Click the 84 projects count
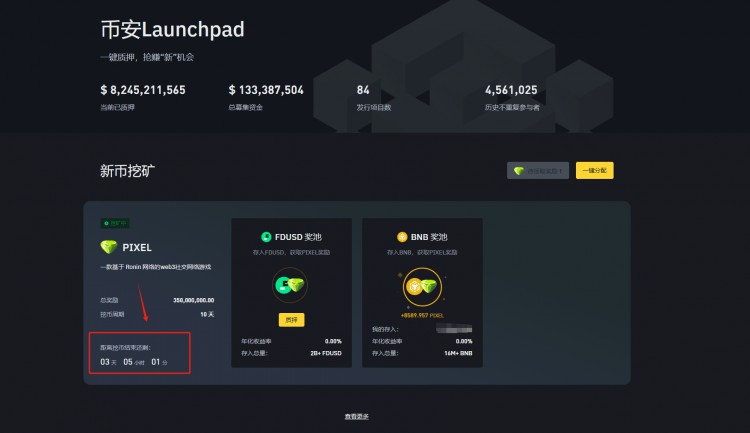Image resolution: width=750 pixels, height=433 pixels. (363, 90)
